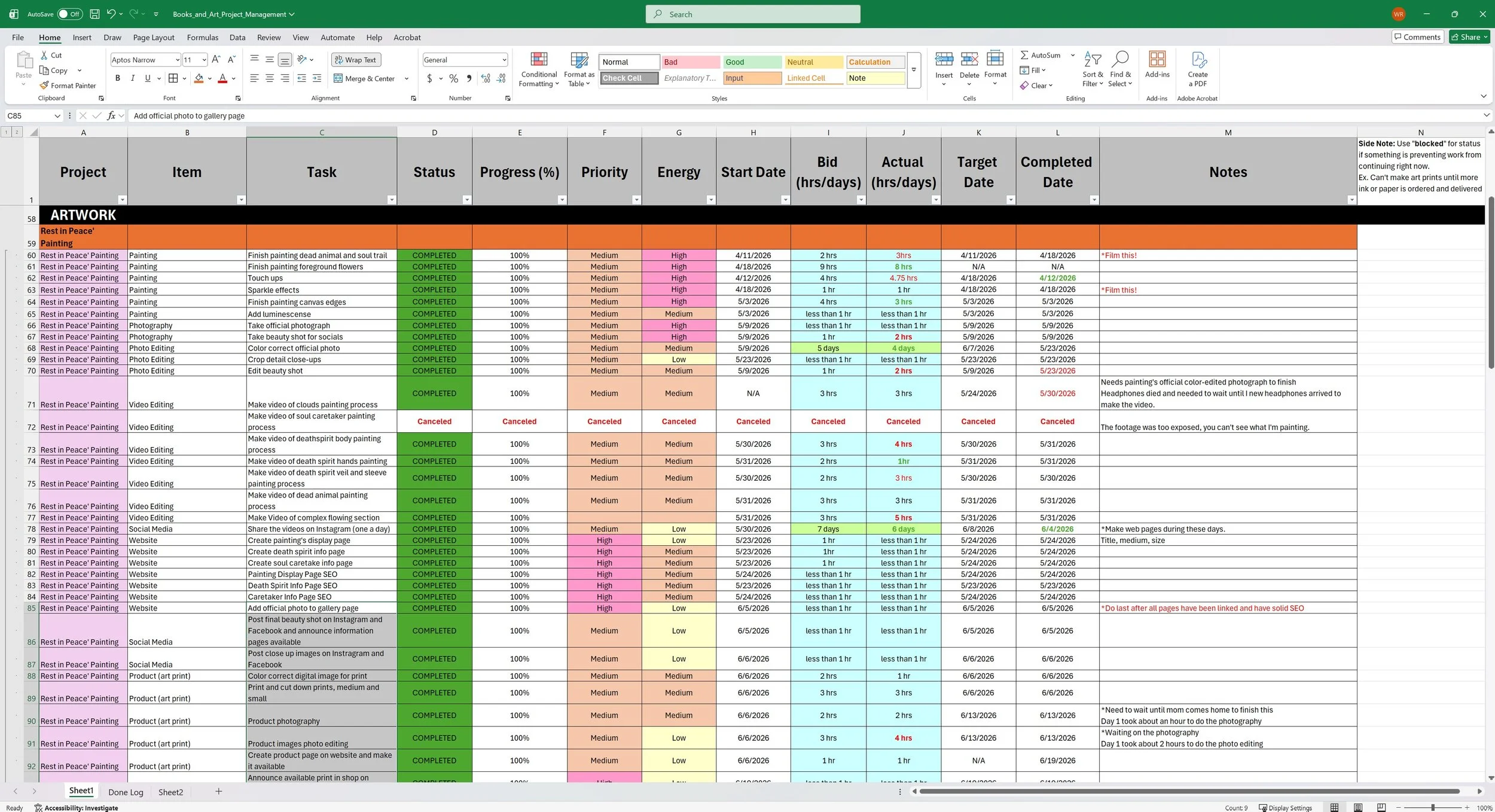1495x812 pixels.
Task: Apply the Good cell style swatch
Action: coord(752,62)
